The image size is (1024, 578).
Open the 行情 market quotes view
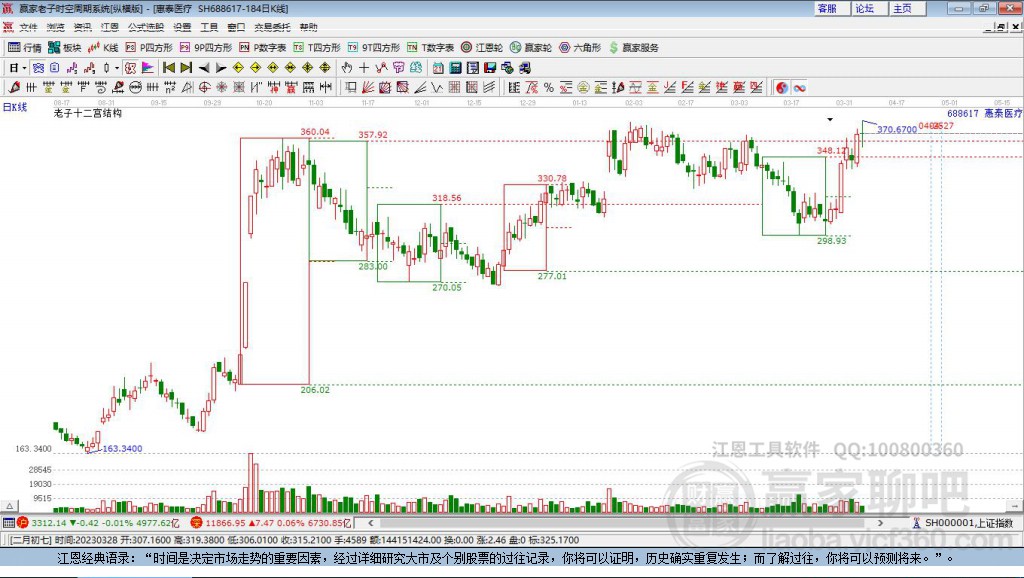[x=25, y=48]
